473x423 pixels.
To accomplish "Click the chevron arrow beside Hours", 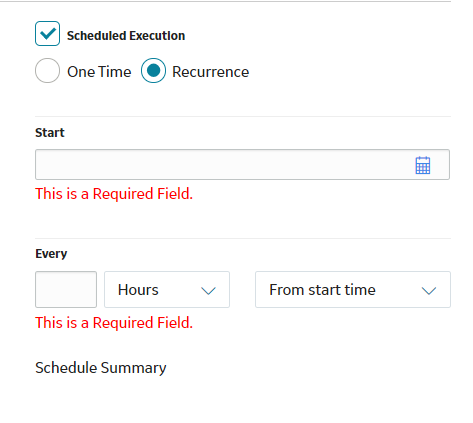I will (209, 291).
